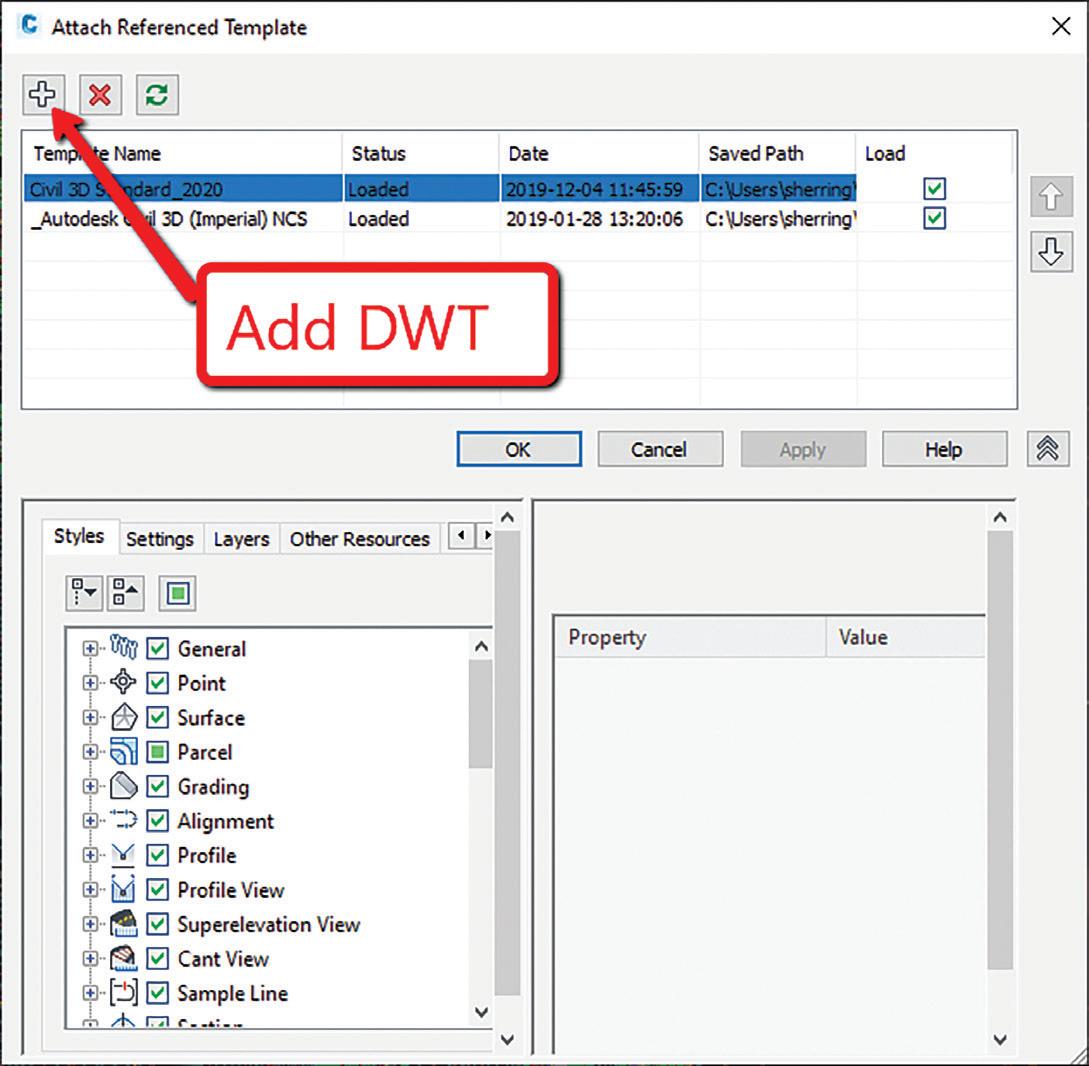Uncheck Load for _Autodesk Civil 3D (Imperial) NCS
Screen dimensions: 1089x1066
point(934,218)
